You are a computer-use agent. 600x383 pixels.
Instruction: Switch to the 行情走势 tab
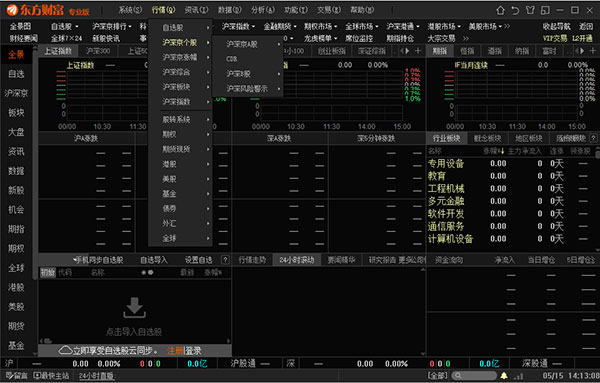[252, 260]
